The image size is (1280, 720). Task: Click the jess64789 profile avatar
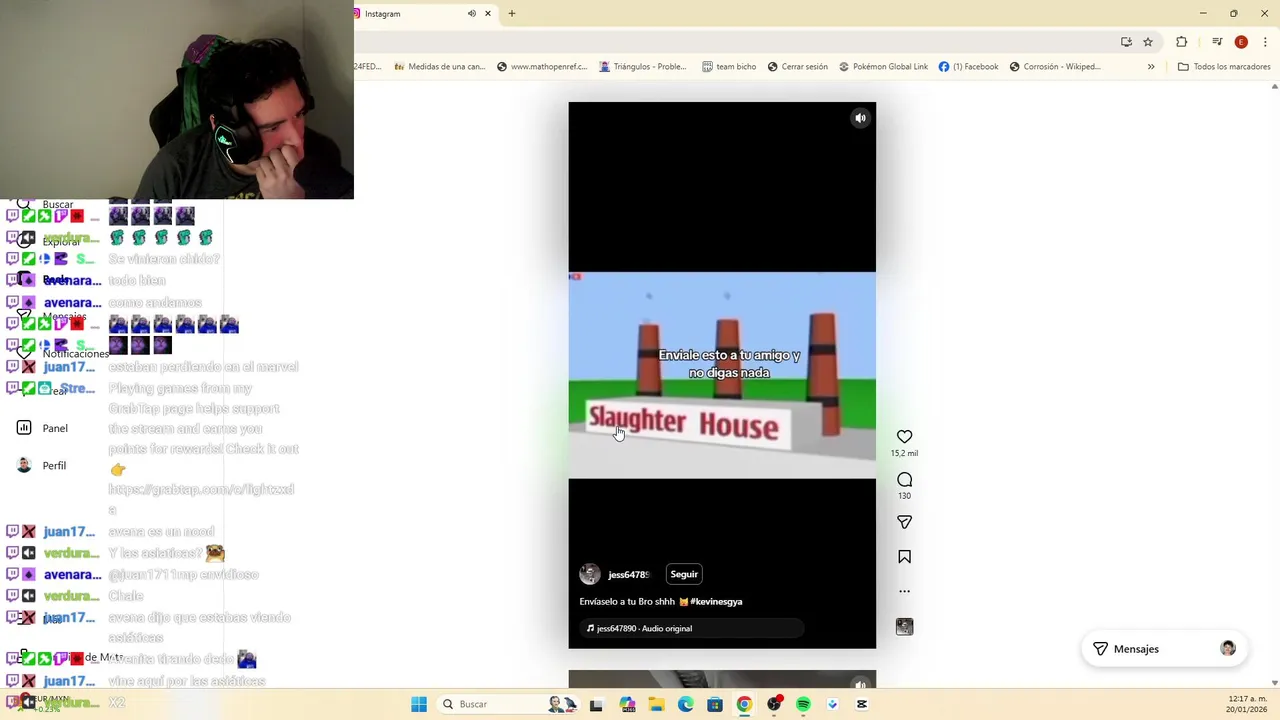coord(590,574)
